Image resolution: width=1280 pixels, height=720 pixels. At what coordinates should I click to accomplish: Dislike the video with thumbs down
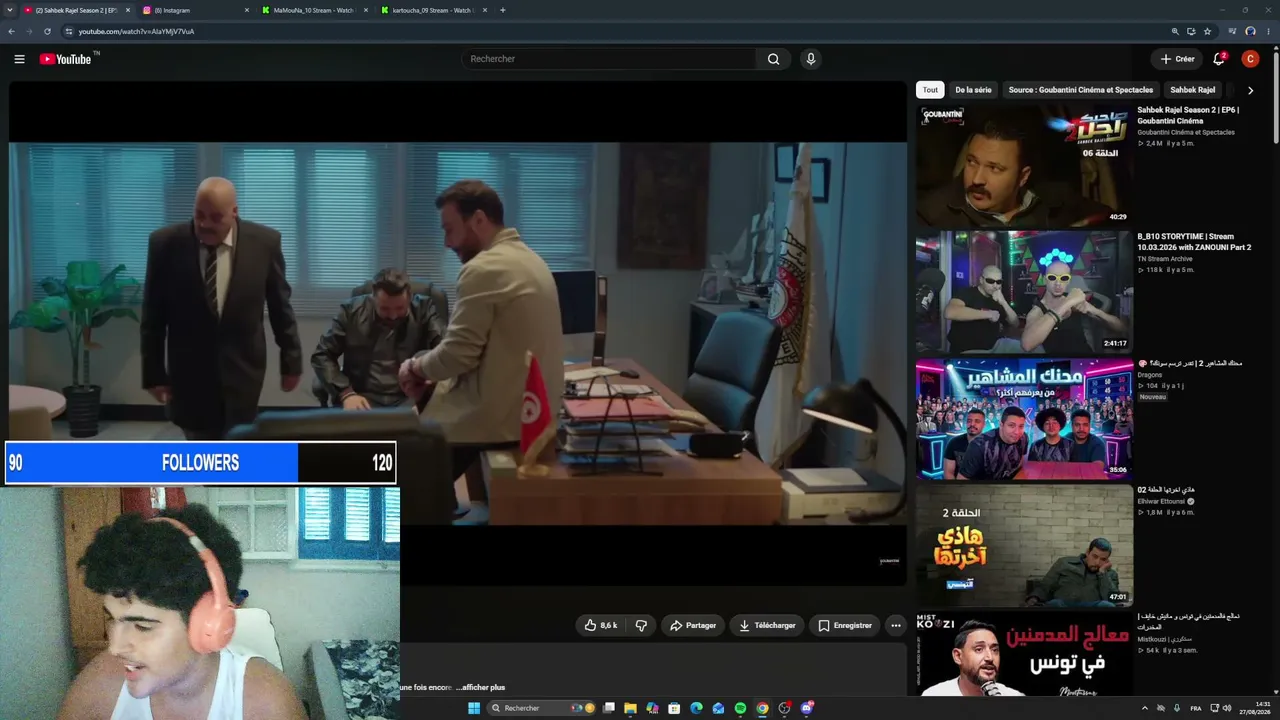coord(641,626)
